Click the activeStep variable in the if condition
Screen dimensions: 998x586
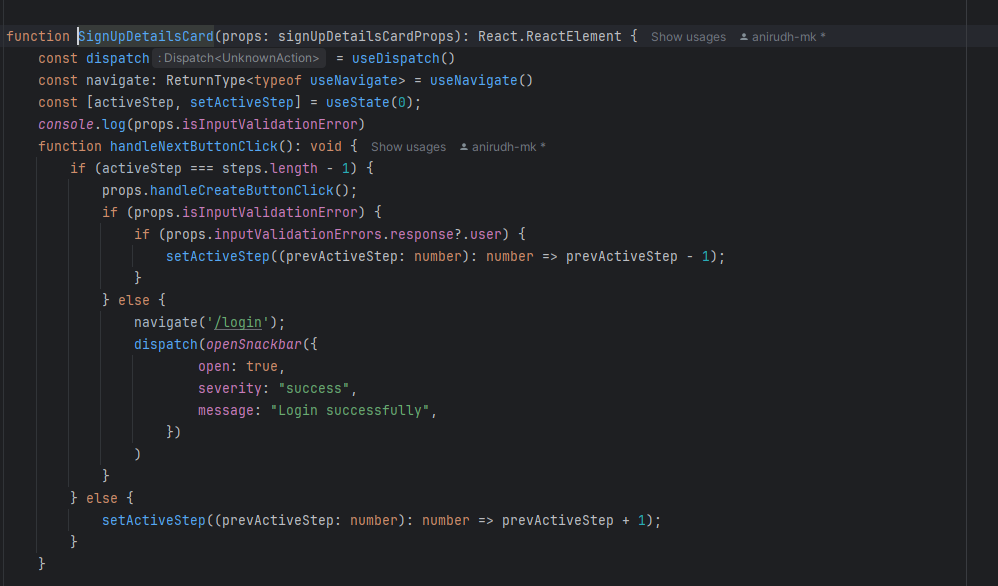[141, 169]
